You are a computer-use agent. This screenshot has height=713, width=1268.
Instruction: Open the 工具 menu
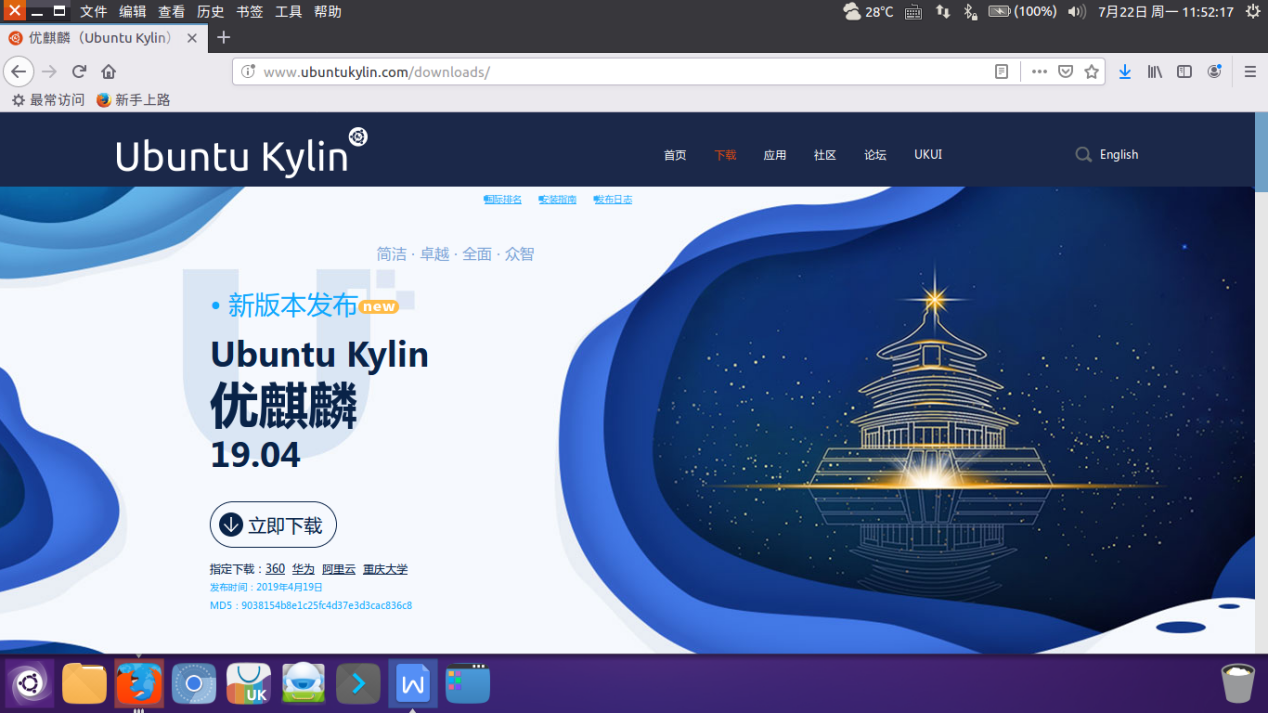tap(288, 12)
